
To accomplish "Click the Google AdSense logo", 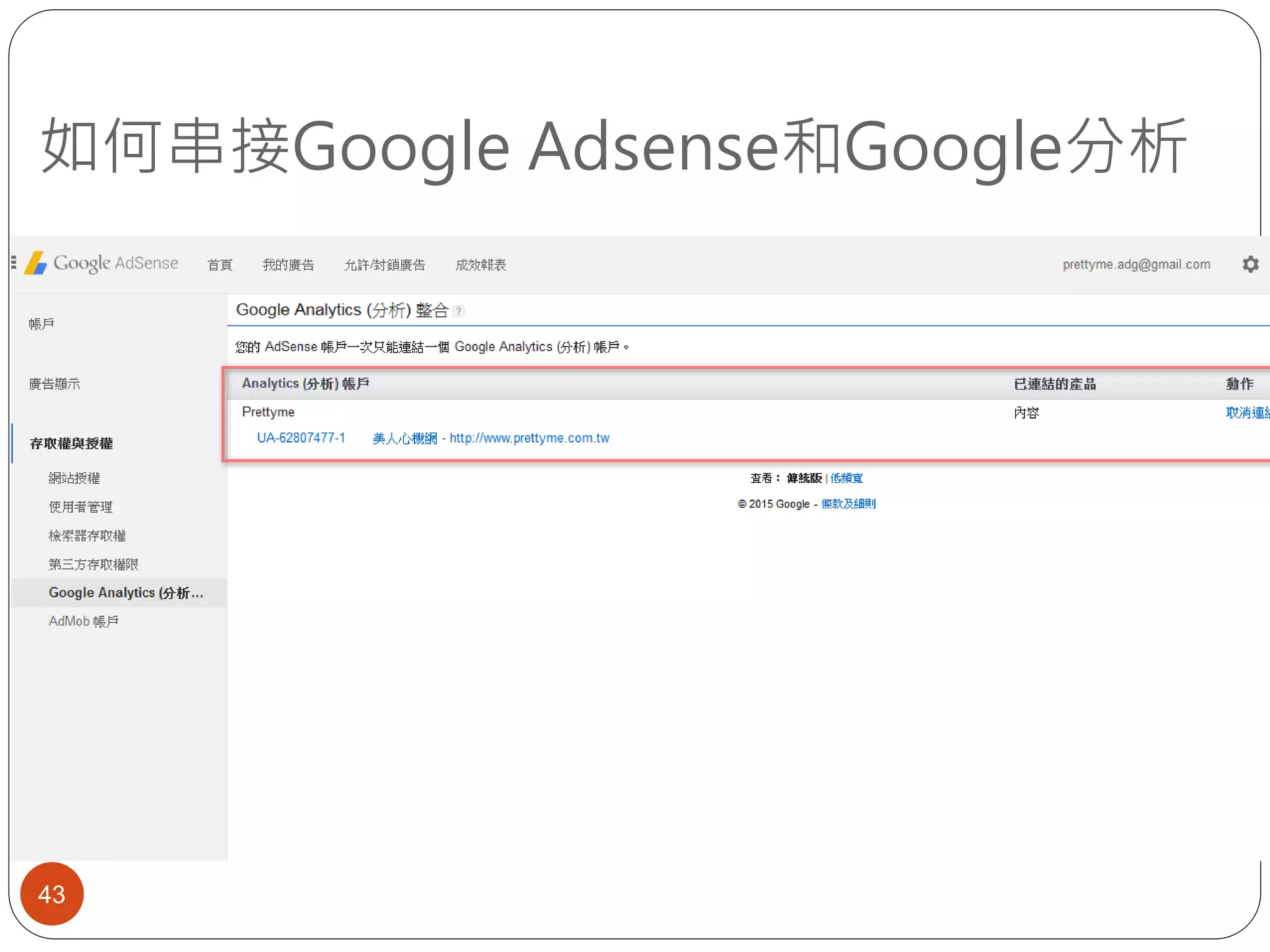I will (102, 263).
